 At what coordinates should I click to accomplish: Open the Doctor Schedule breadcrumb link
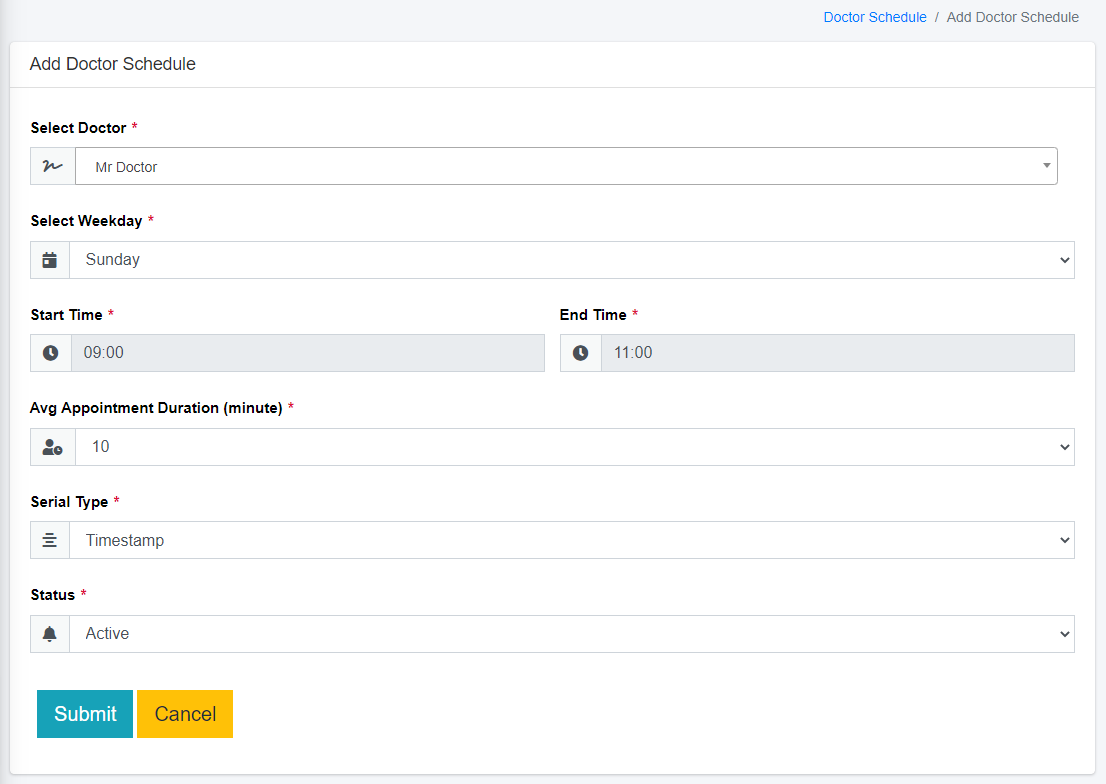tap(875, 17)
